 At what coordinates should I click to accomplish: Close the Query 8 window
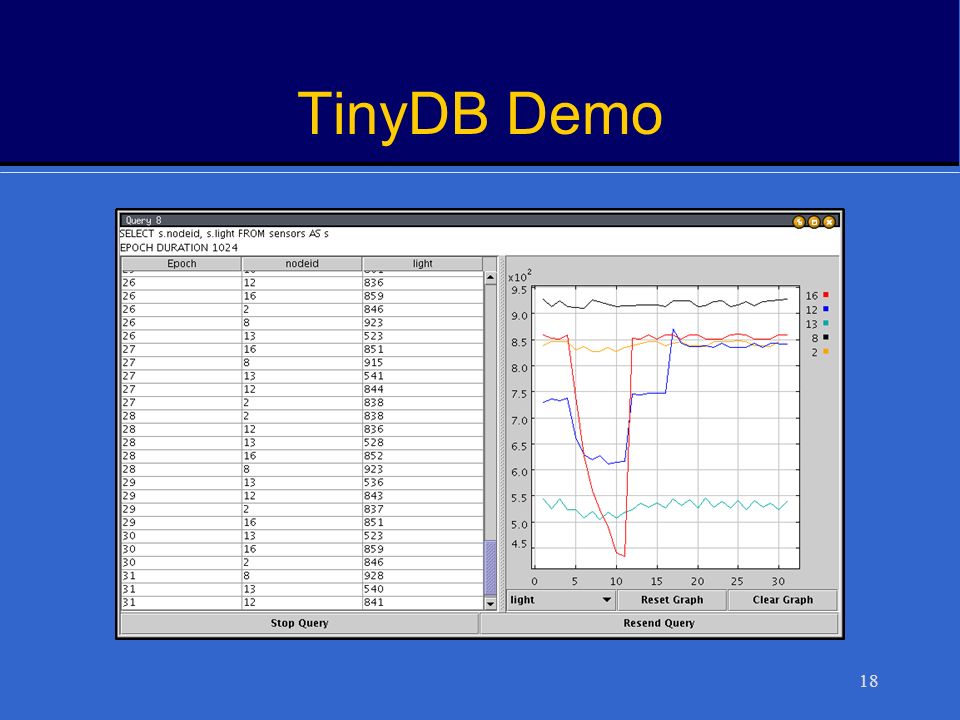point(829,222)
